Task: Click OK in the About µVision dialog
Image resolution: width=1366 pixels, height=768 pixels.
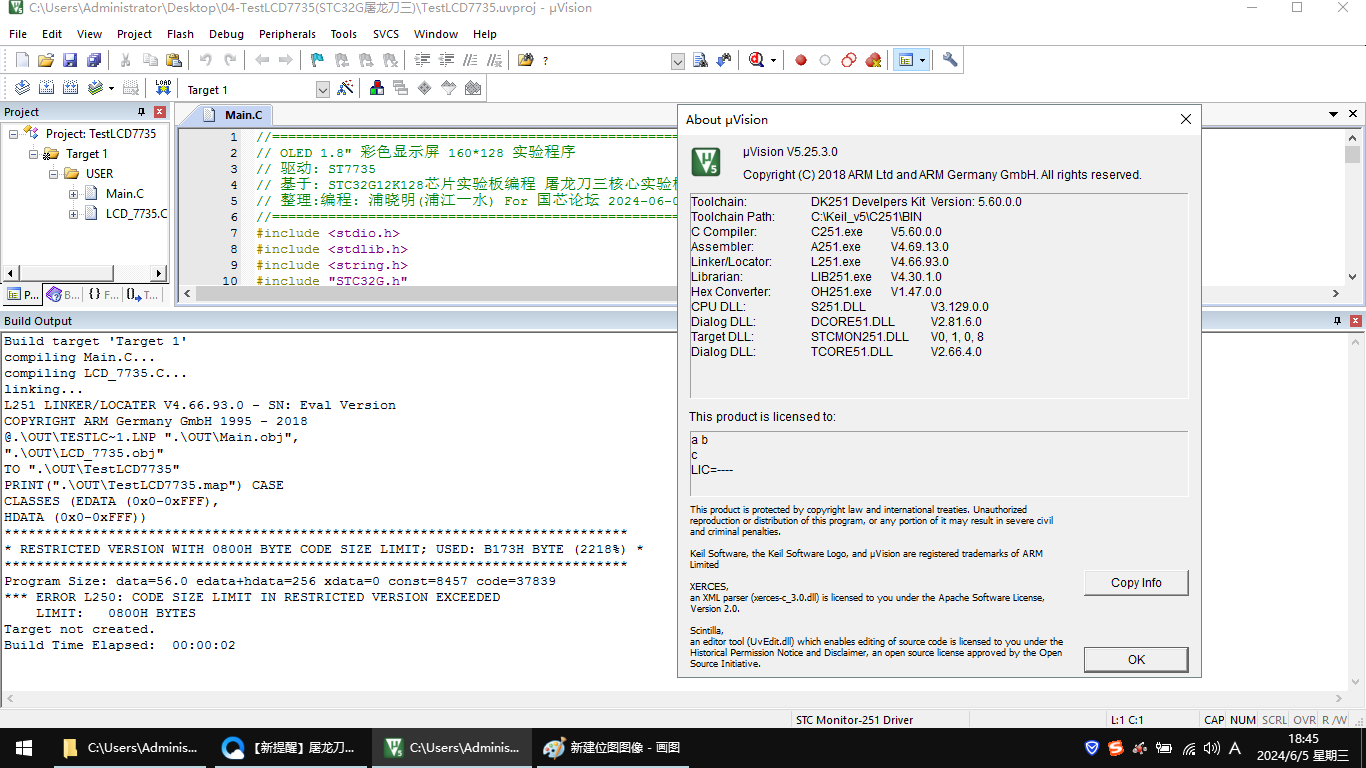Action: [1136, 660]
